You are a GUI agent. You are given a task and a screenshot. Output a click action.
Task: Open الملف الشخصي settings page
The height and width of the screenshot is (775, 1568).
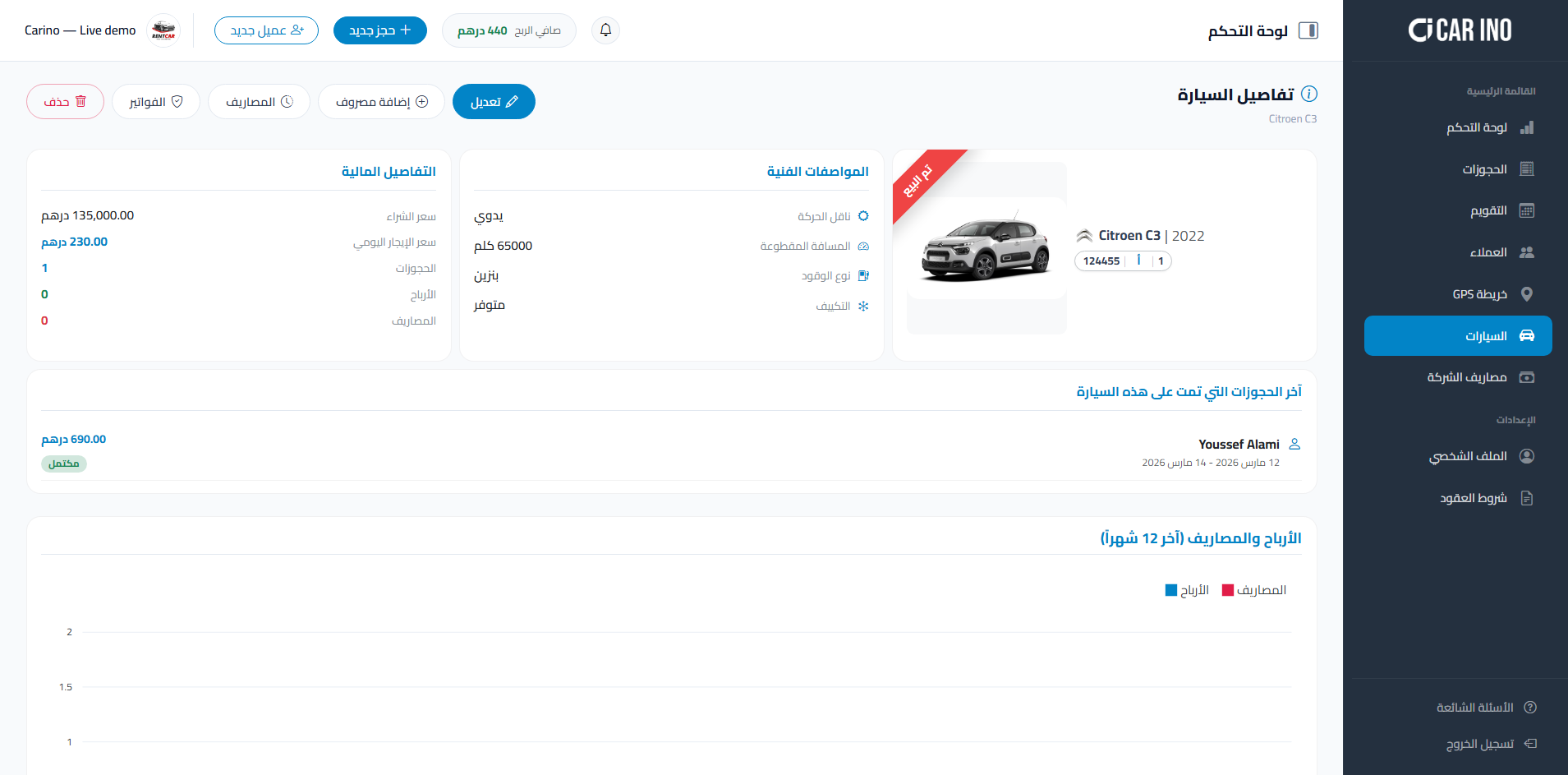tap(1458, 456)
